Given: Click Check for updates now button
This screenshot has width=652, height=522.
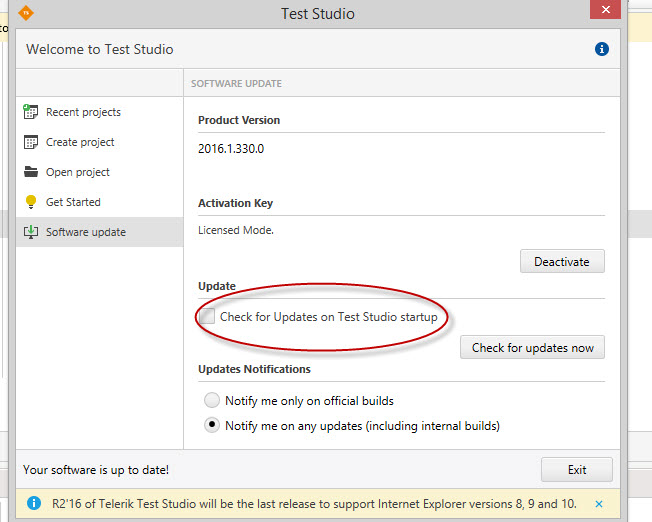Looking at the screenshot, I should tap(532, 348).
